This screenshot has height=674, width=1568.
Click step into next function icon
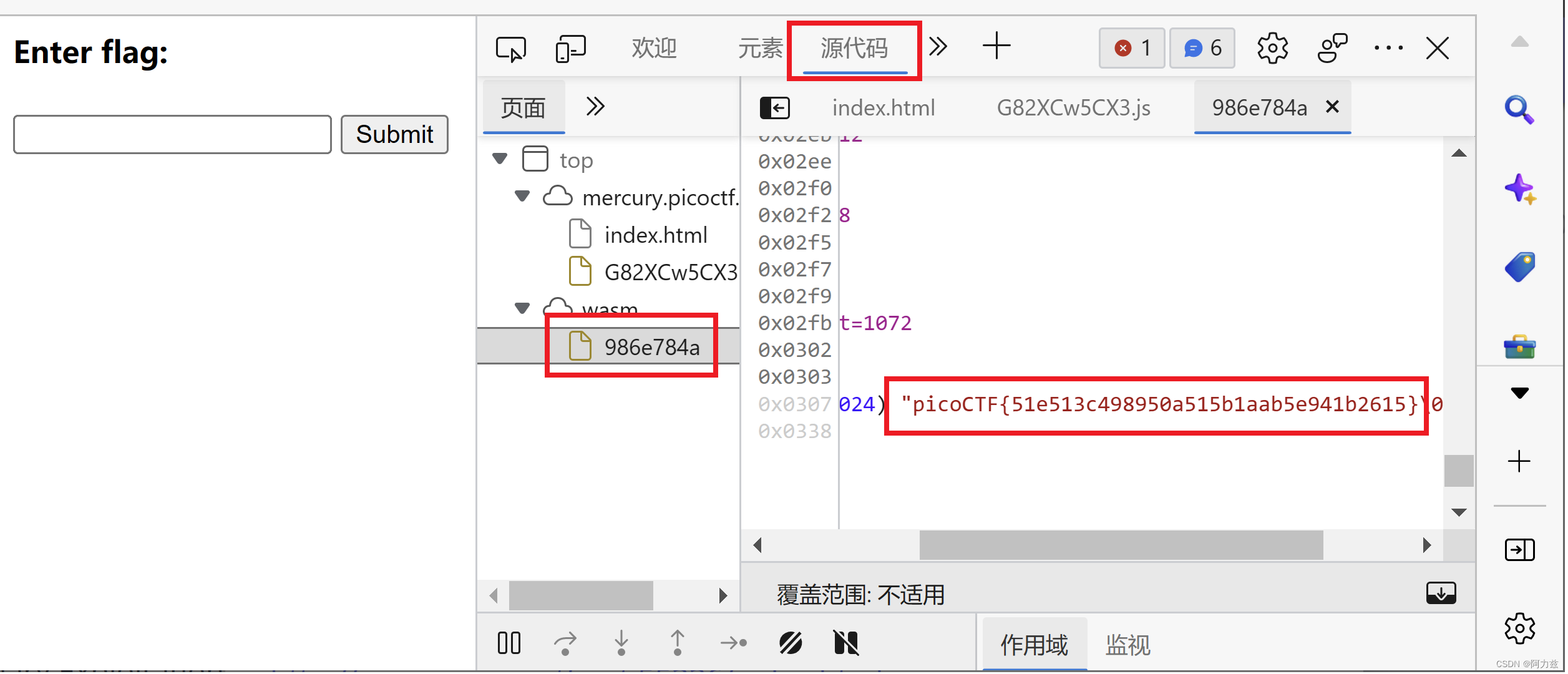click(621, 643)
